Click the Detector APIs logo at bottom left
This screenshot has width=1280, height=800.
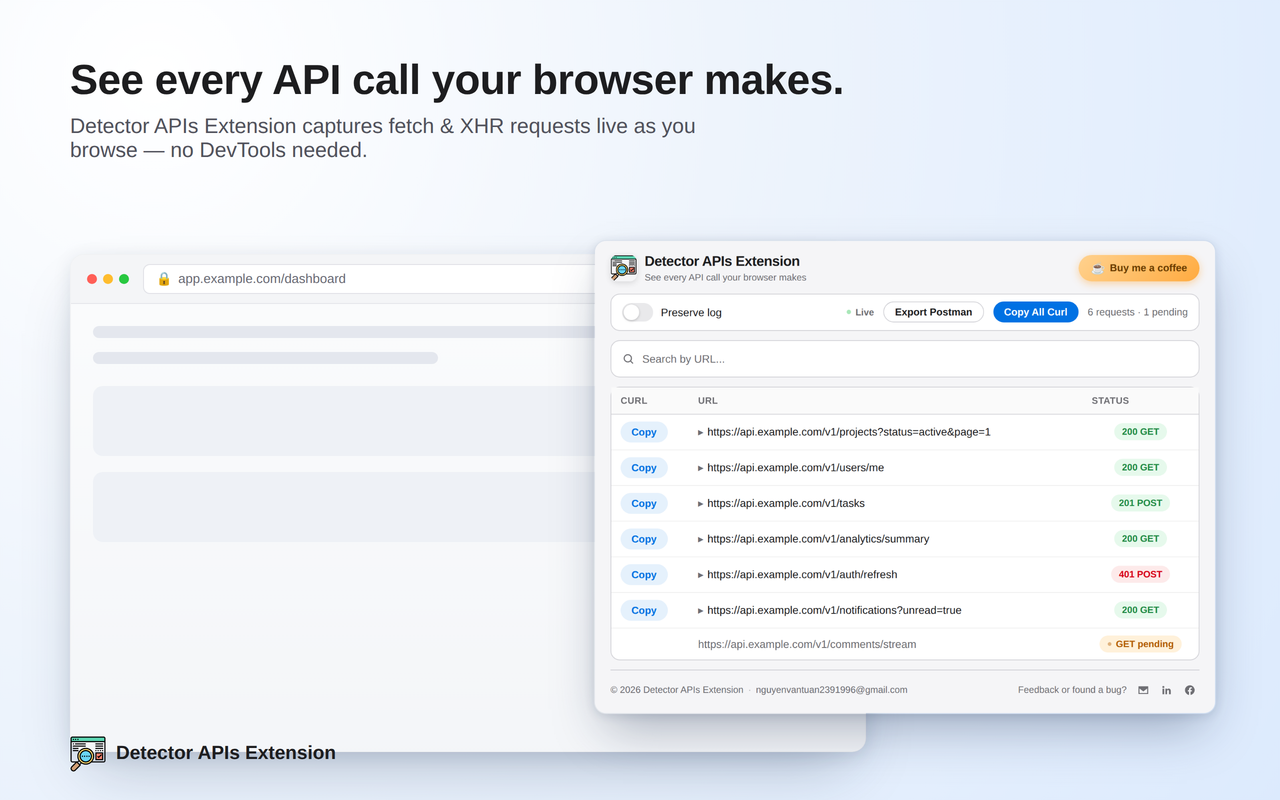click(x=88, y=753)
